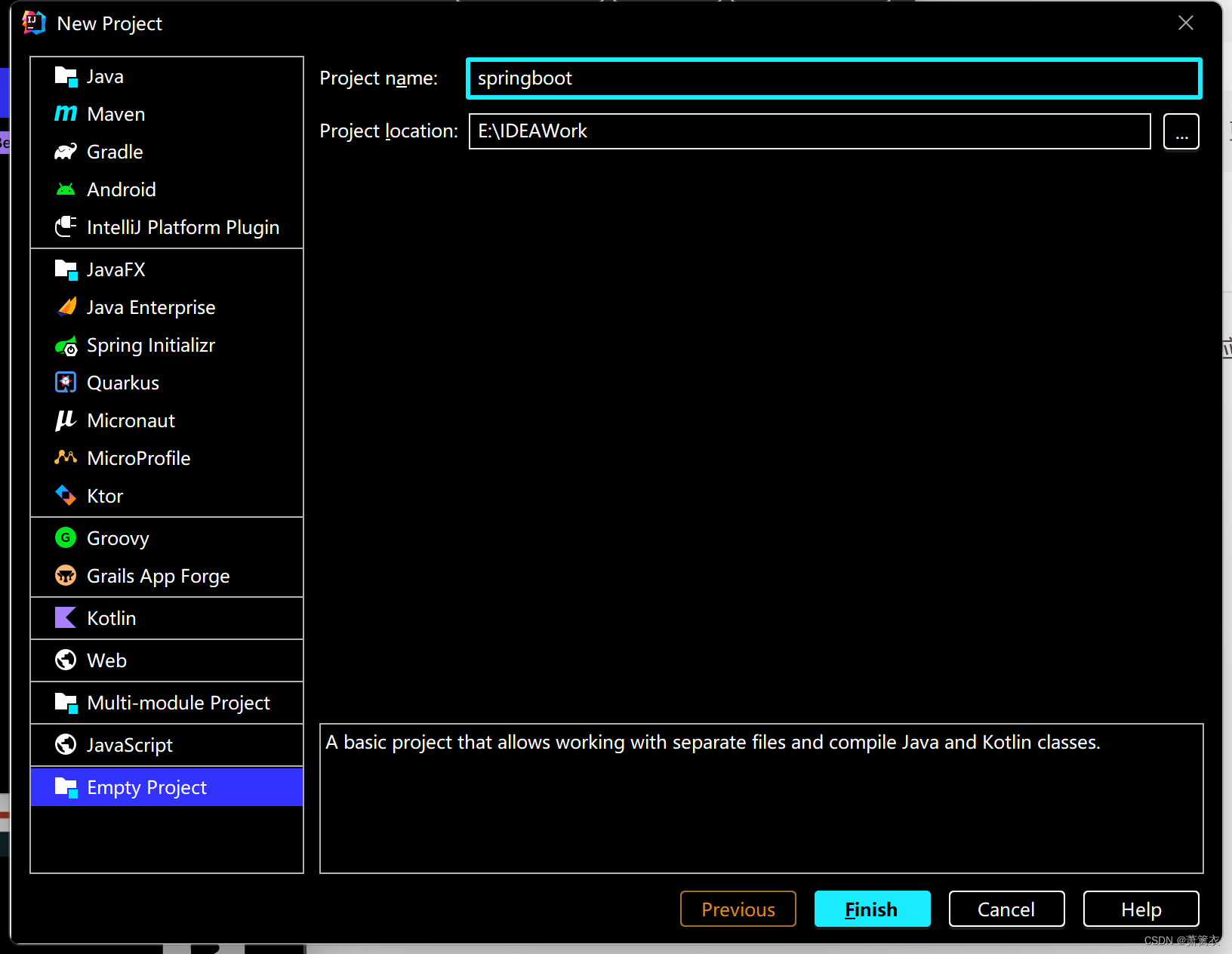The width and height of the screenshot is (1232, 954).
Task: Click the Project name label
Action: [378, 78]
